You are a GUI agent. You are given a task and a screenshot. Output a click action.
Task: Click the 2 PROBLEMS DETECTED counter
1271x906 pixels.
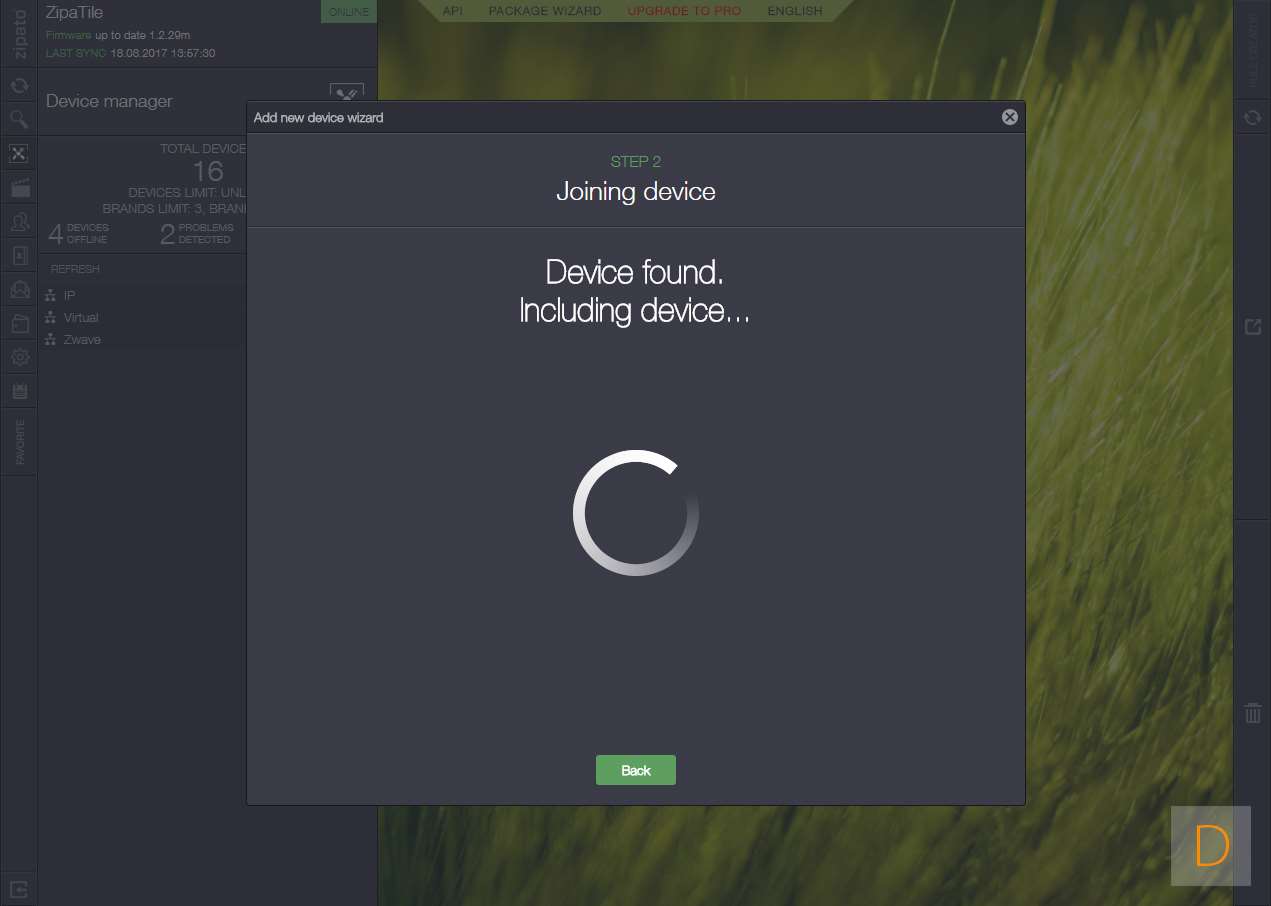(196, 233)
